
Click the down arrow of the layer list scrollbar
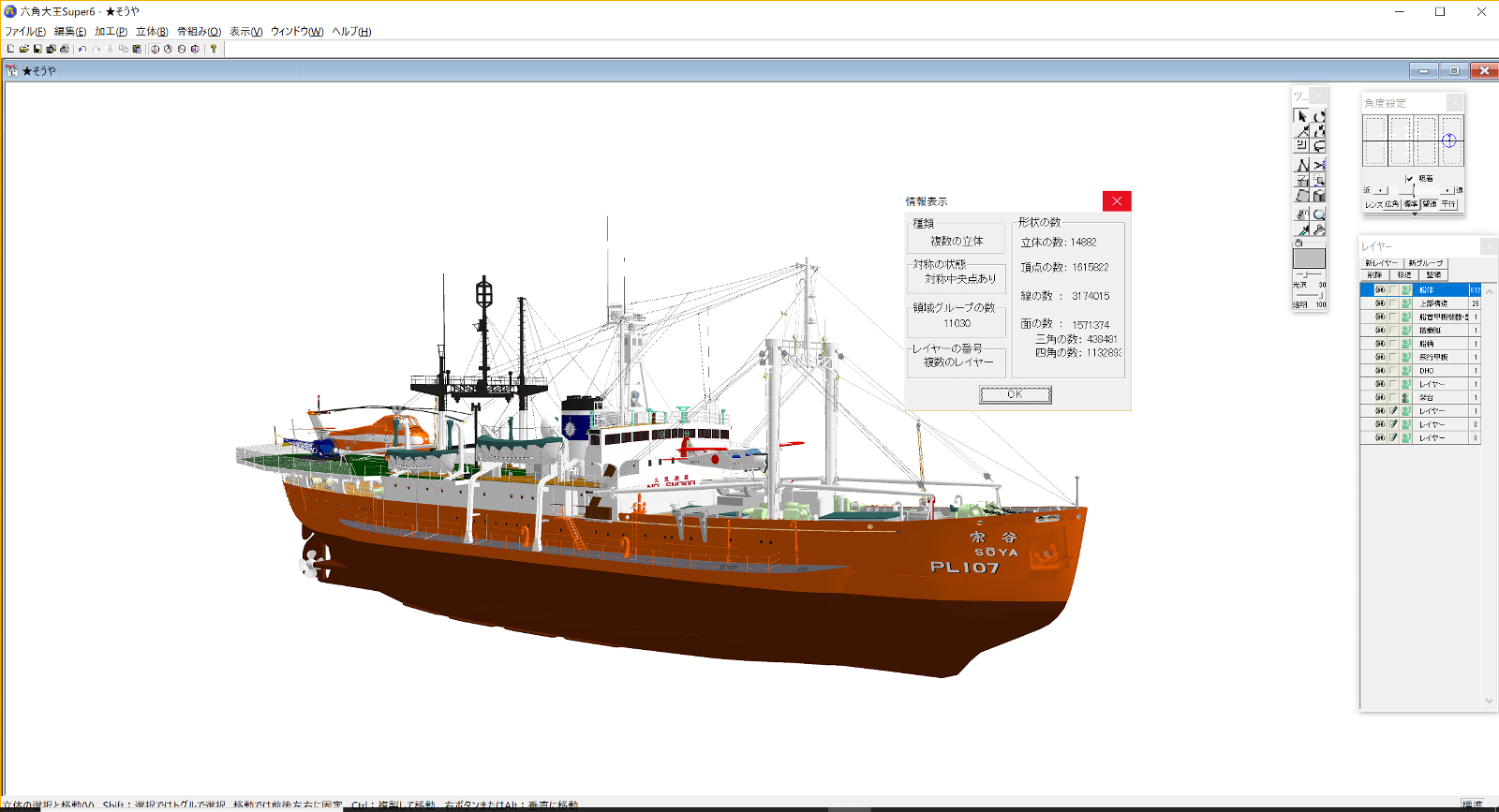point(1489,701)
